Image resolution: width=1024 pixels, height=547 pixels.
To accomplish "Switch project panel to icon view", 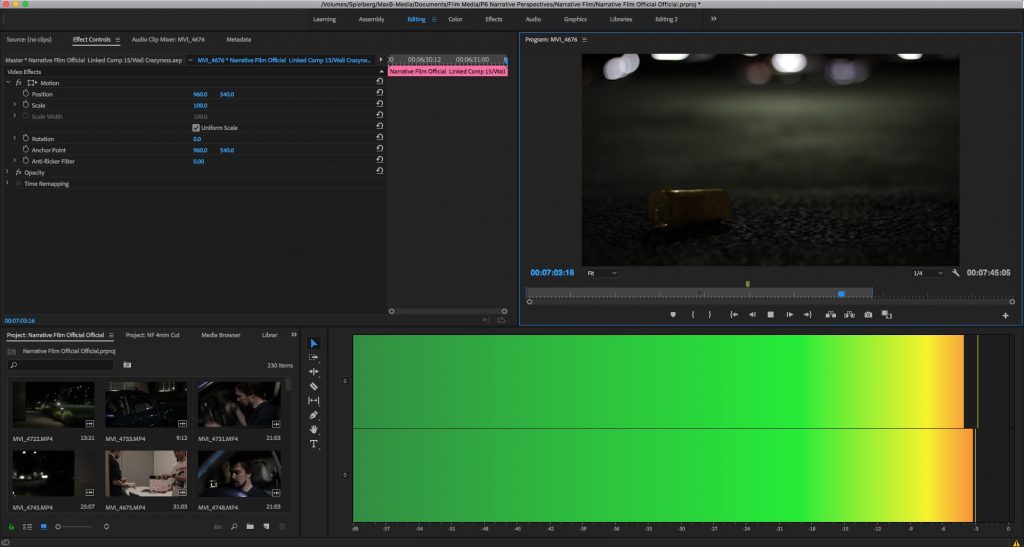I will pos(43,526).
